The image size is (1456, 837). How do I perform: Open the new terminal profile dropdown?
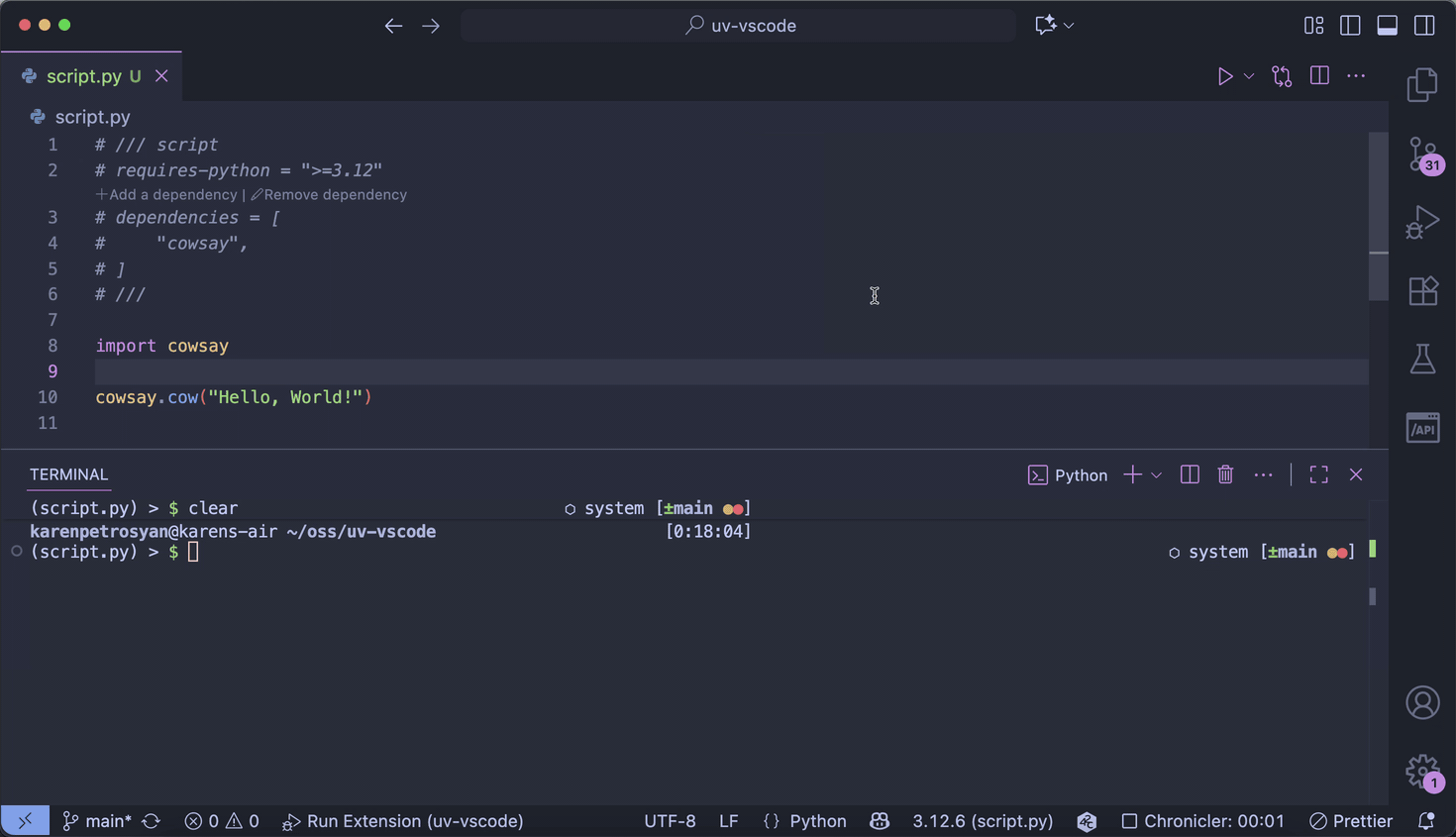pos(1155,474)
